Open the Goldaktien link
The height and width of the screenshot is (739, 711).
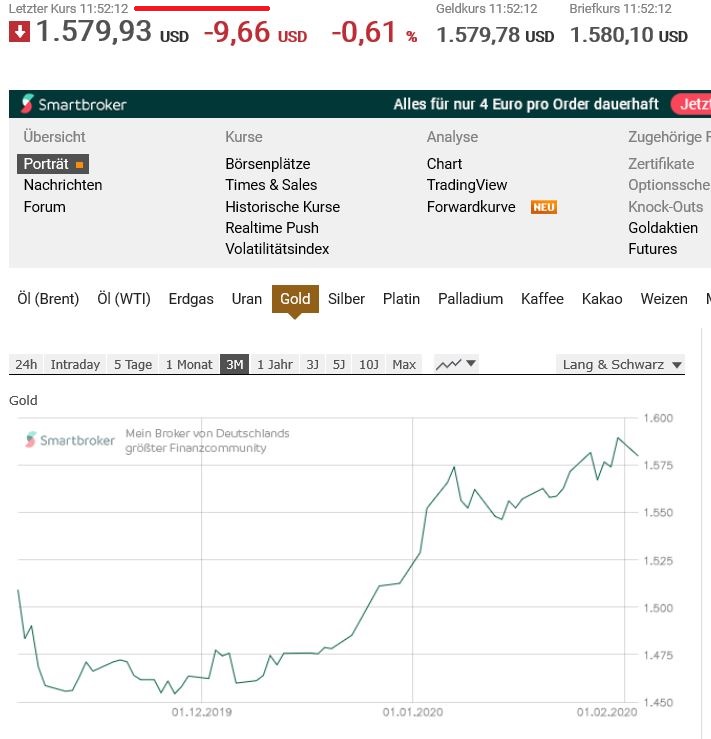663,228
